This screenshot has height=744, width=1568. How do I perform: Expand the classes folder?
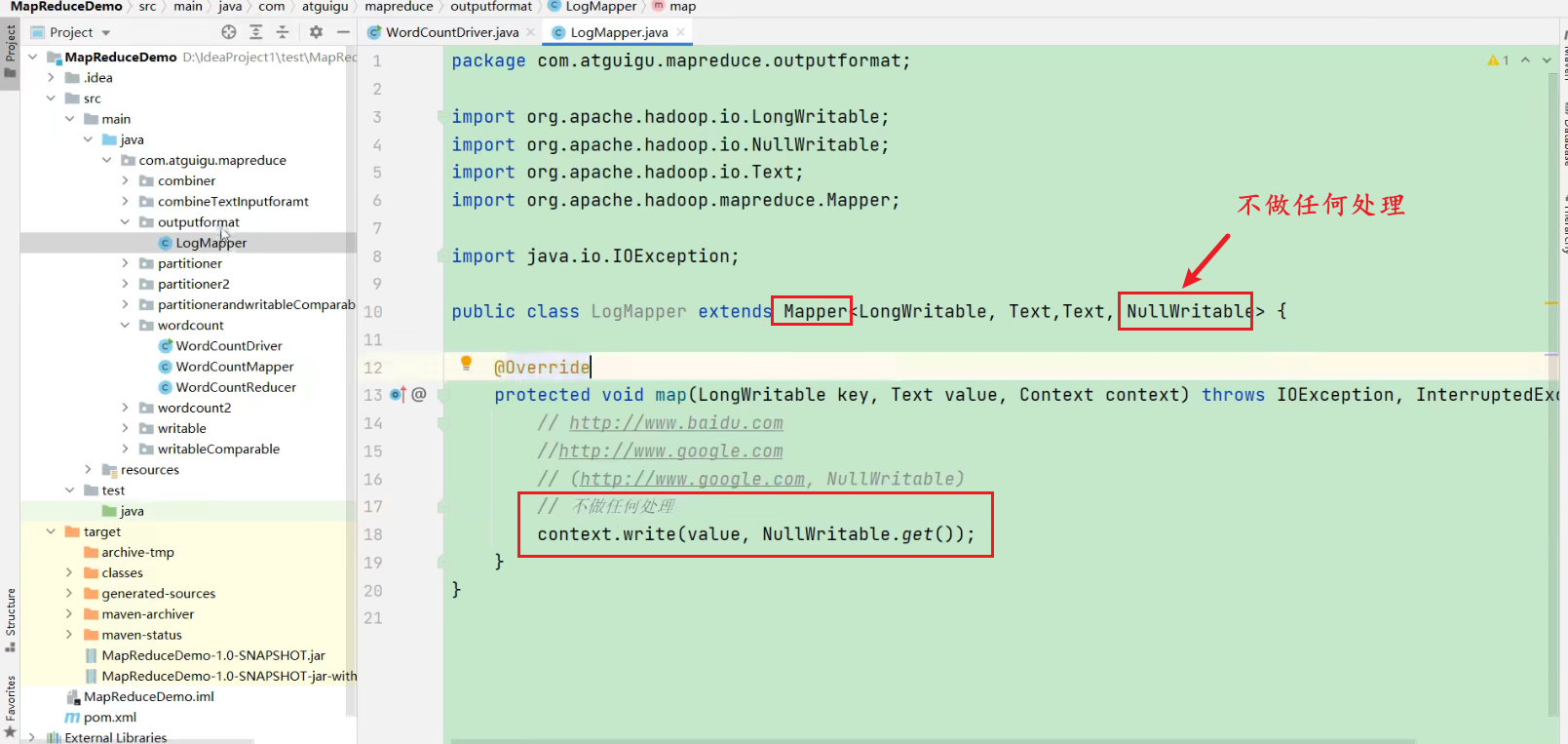point(69,572)
